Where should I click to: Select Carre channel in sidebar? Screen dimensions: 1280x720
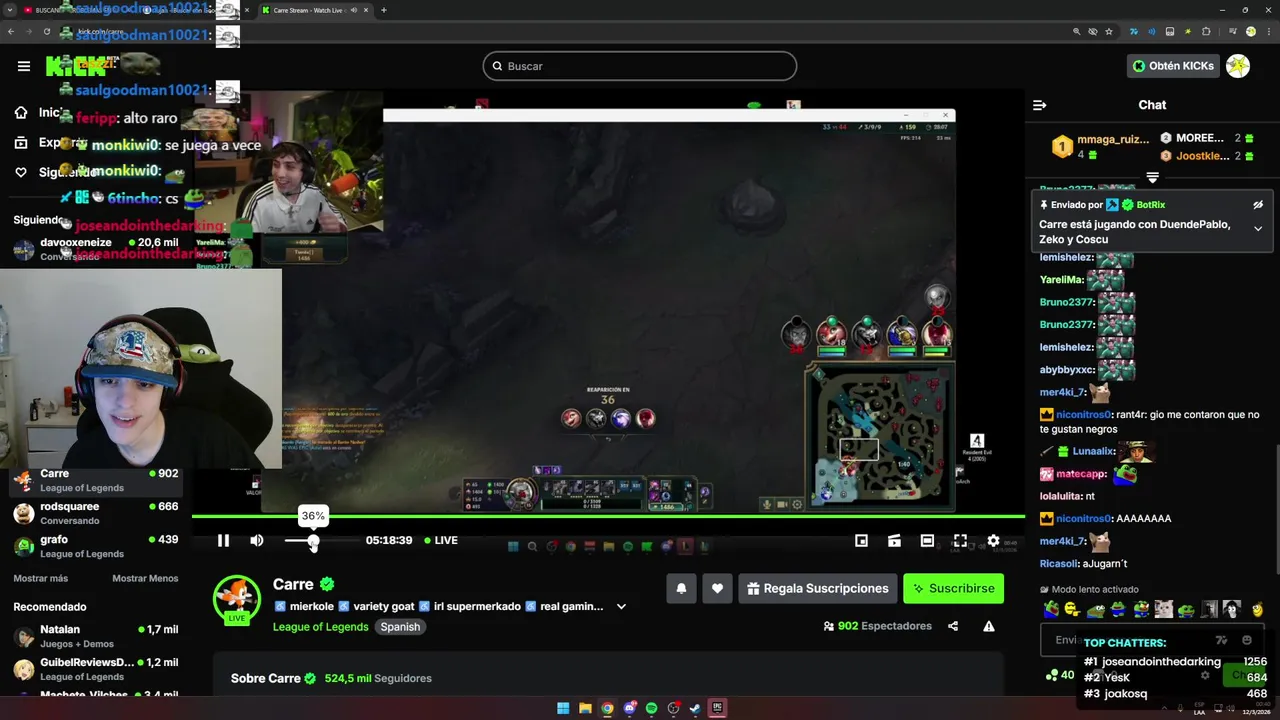pos(95,480)
